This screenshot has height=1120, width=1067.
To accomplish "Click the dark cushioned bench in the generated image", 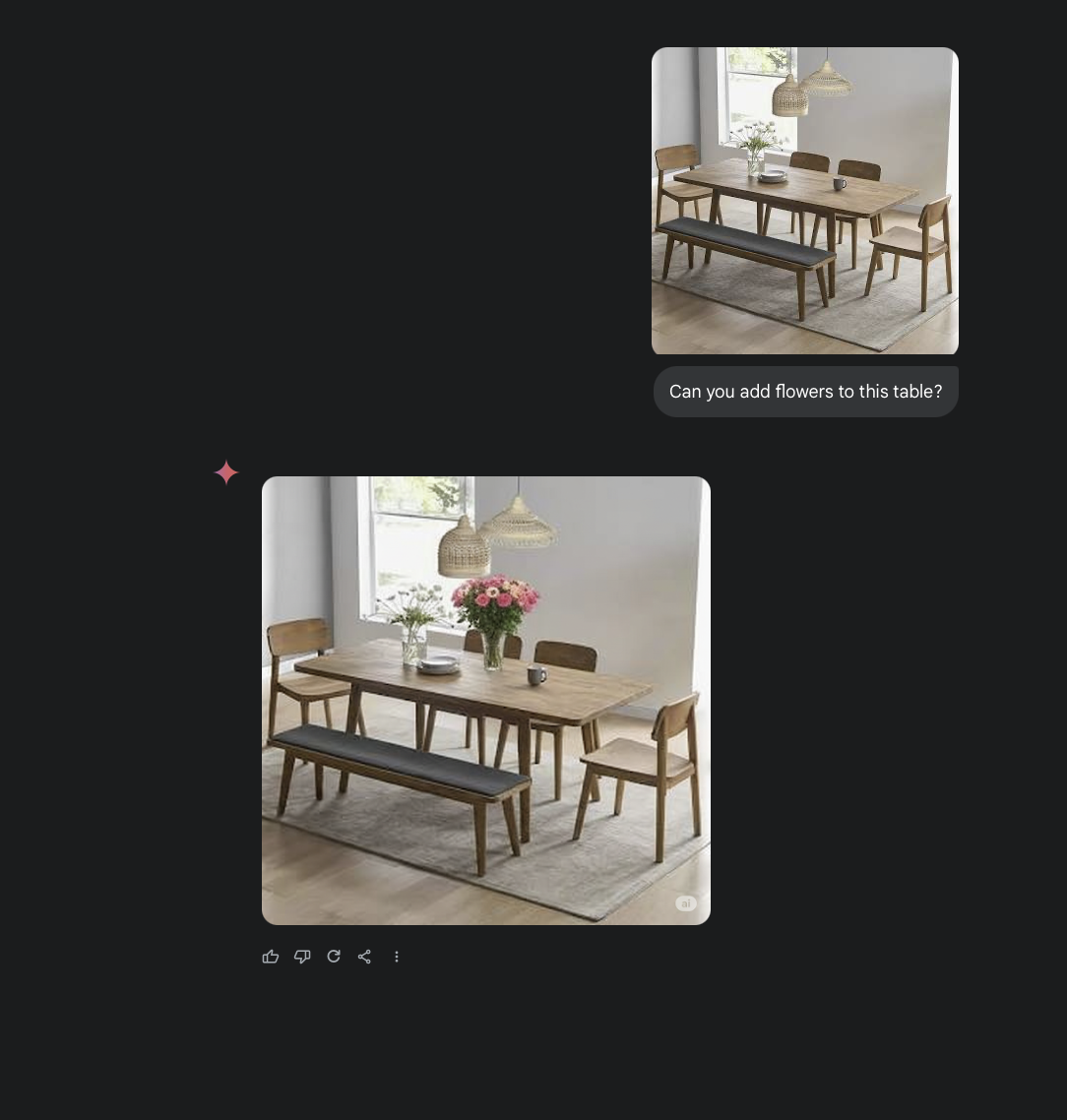I will [x=400, y=761].
